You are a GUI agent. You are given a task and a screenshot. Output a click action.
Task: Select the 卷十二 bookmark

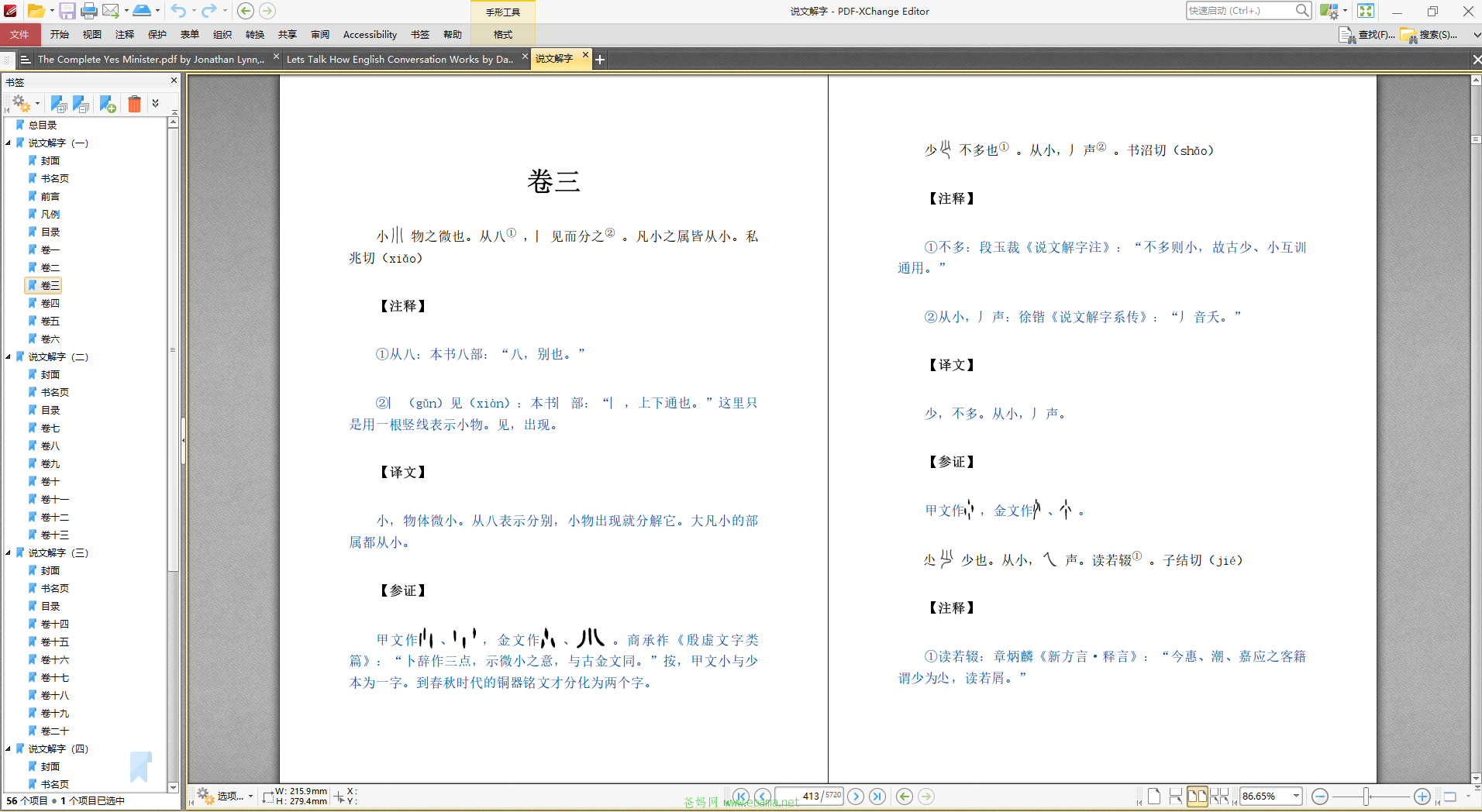(55, 518)
